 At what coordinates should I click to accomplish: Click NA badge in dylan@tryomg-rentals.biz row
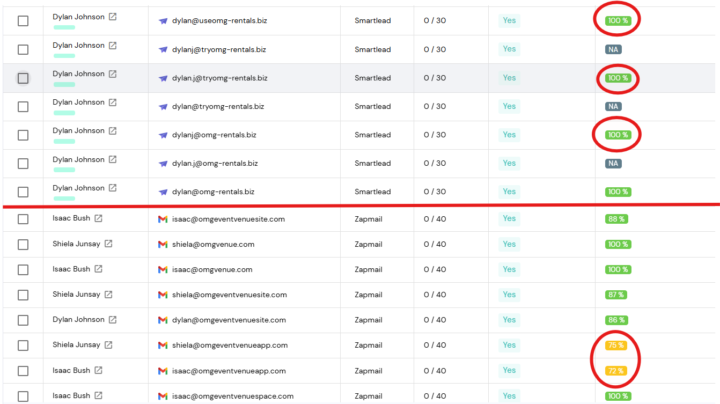click(613, 107)
